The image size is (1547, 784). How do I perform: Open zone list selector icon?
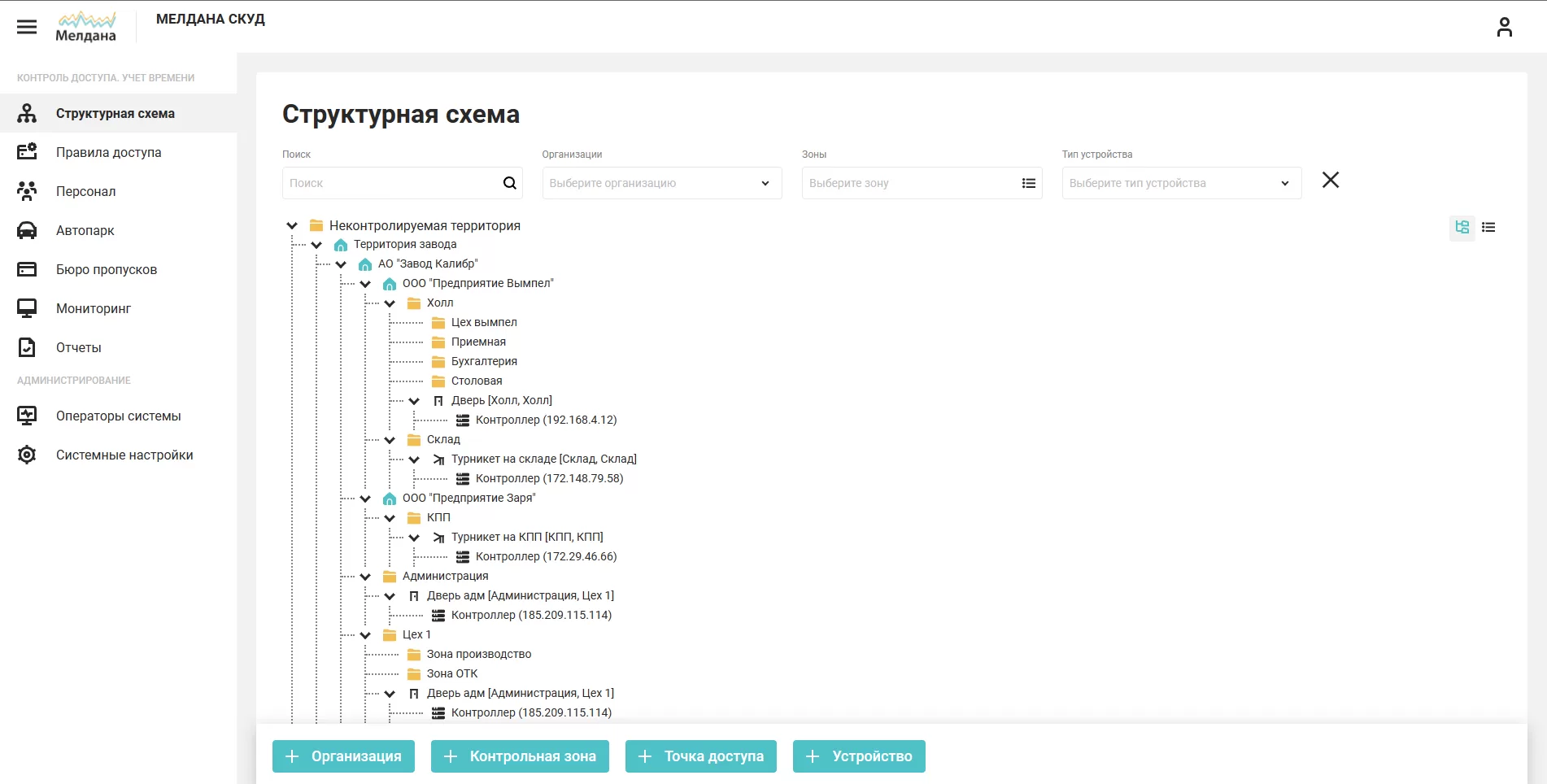click(1028, 183)
